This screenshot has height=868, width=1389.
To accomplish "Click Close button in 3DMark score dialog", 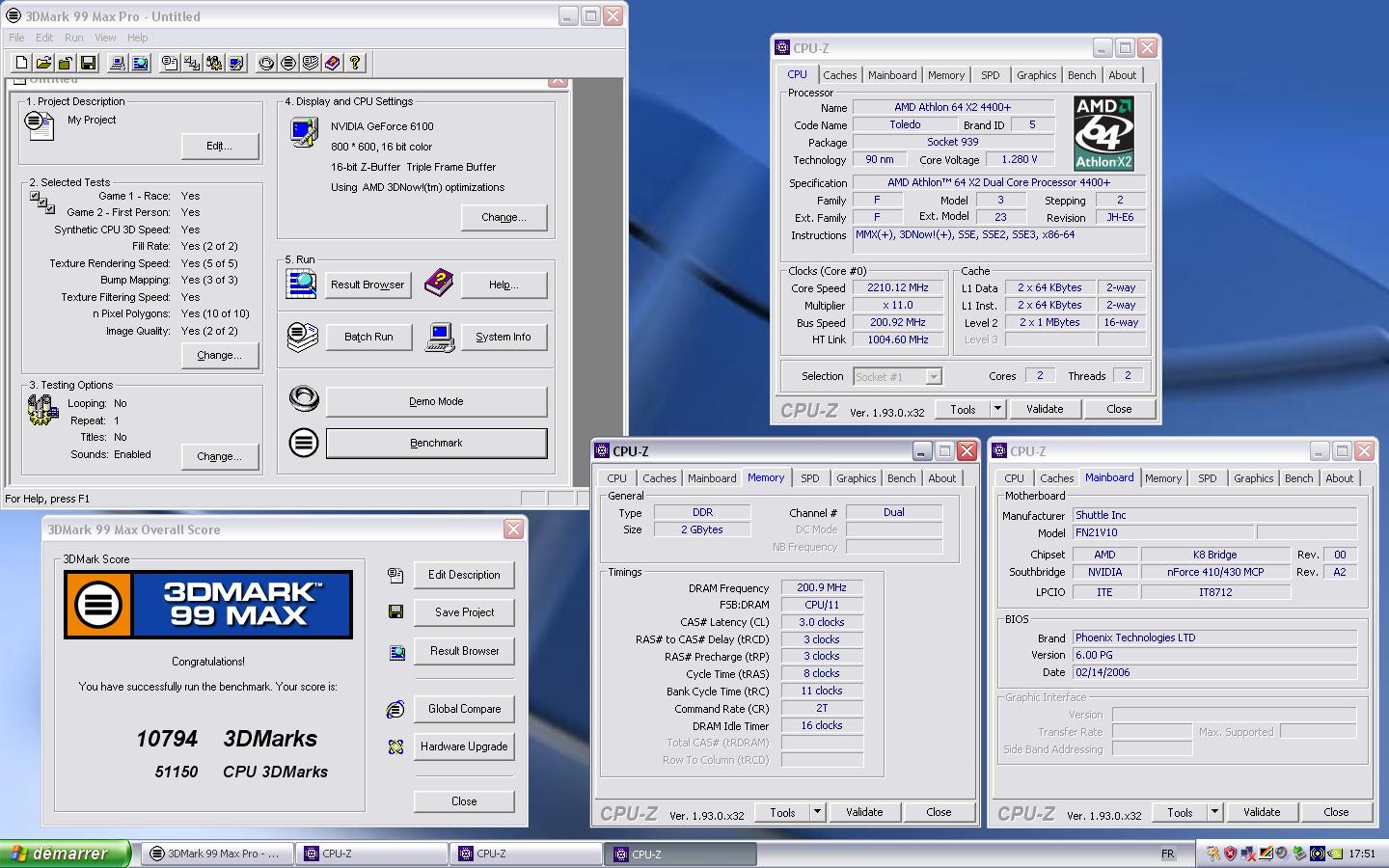I will coord(464,801).
